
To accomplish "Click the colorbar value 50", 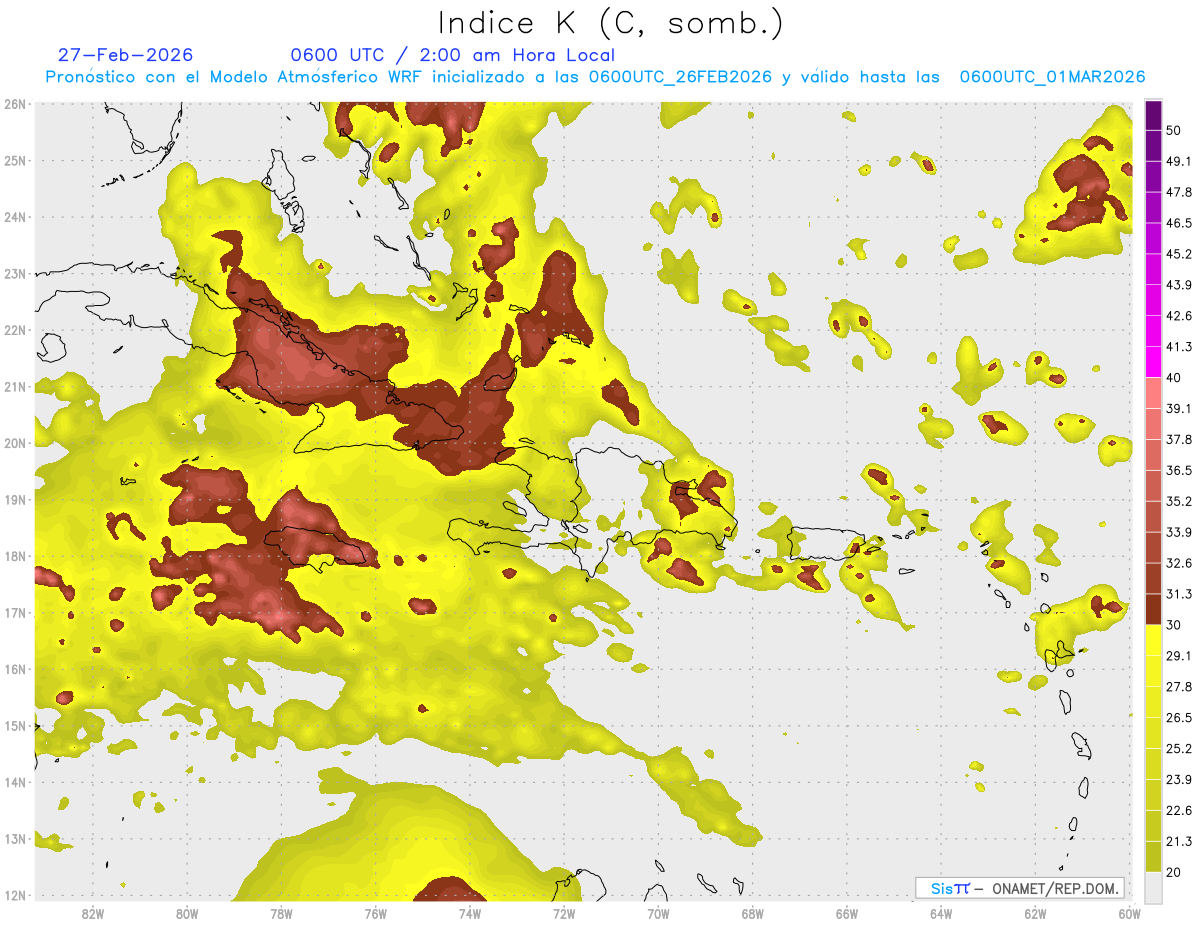I will [x=1174, y=130].
